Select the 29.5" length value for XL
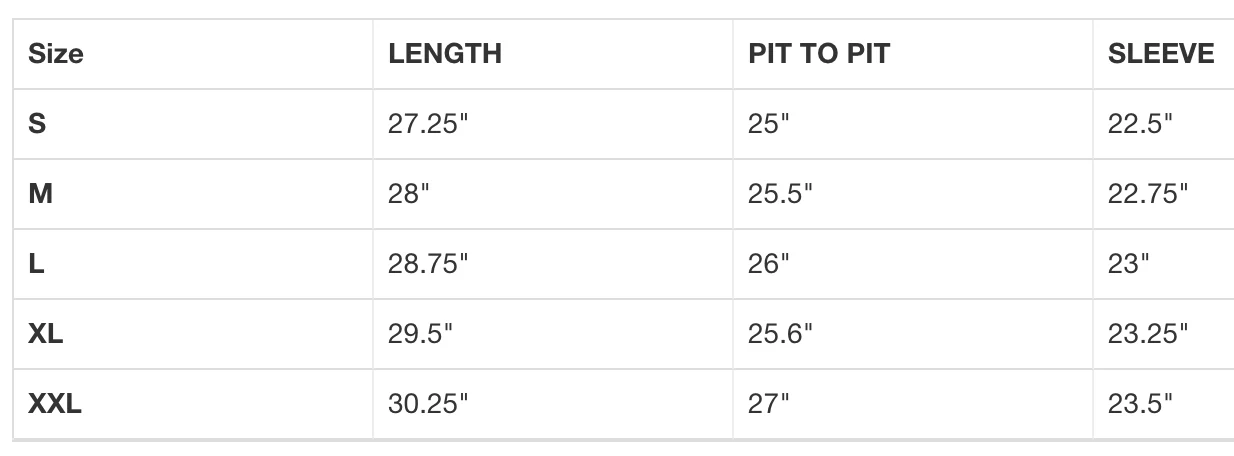The width and height of the screenshot is (1234, 456). pyautogui.click(x=420, y=334)
